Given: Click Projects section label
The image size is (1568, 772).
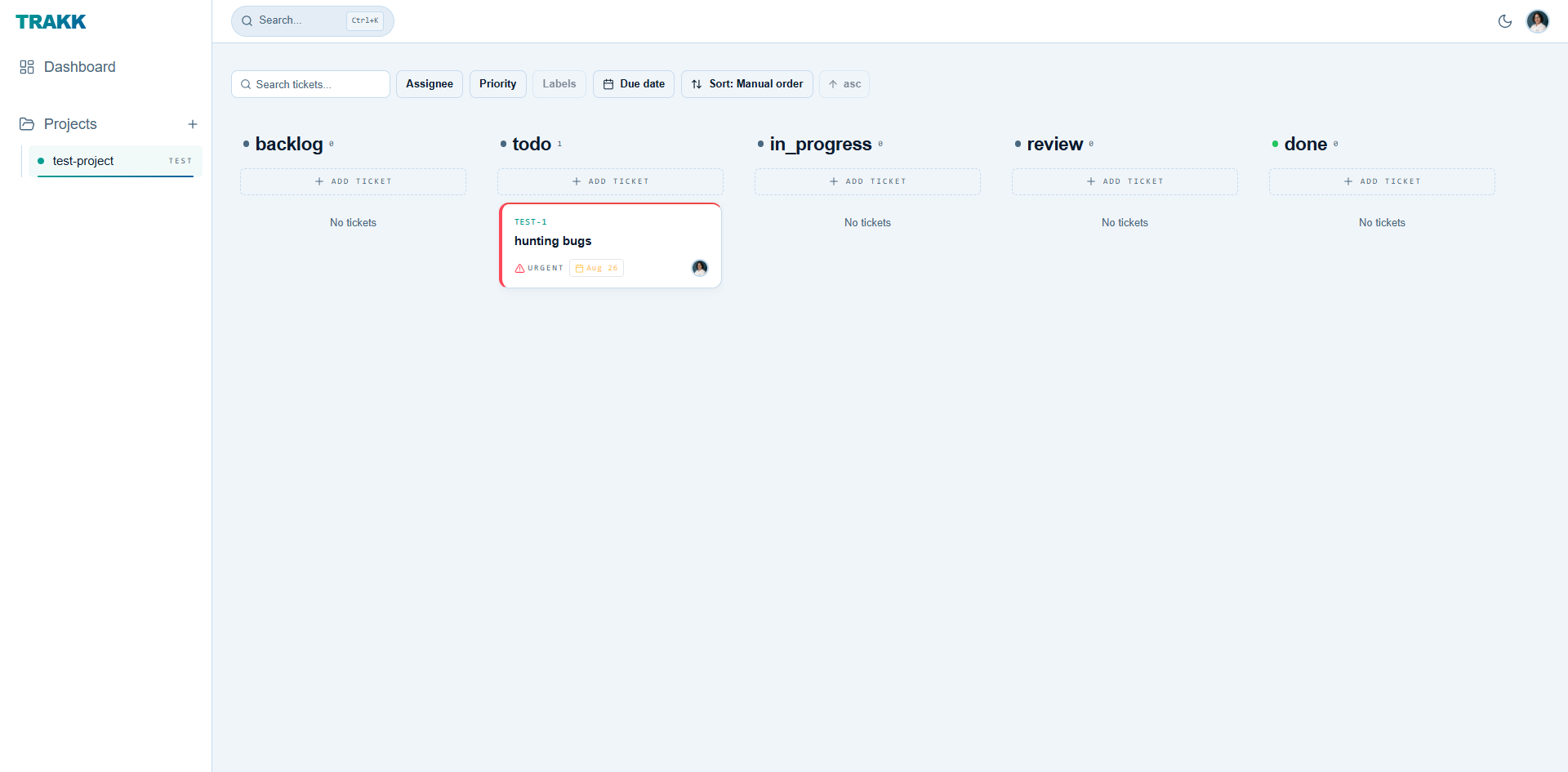Looking at the screenshot, I should click(x=70, y=124).
